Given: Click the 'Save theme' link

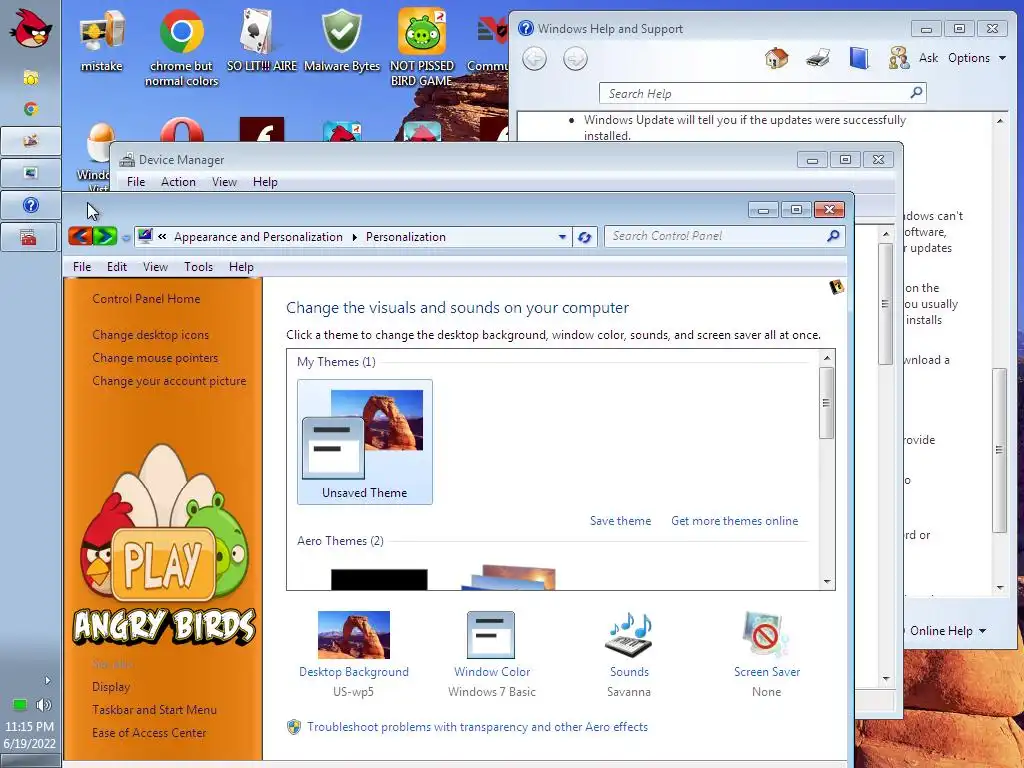Looking at the screenshot, I should (620, 521).
